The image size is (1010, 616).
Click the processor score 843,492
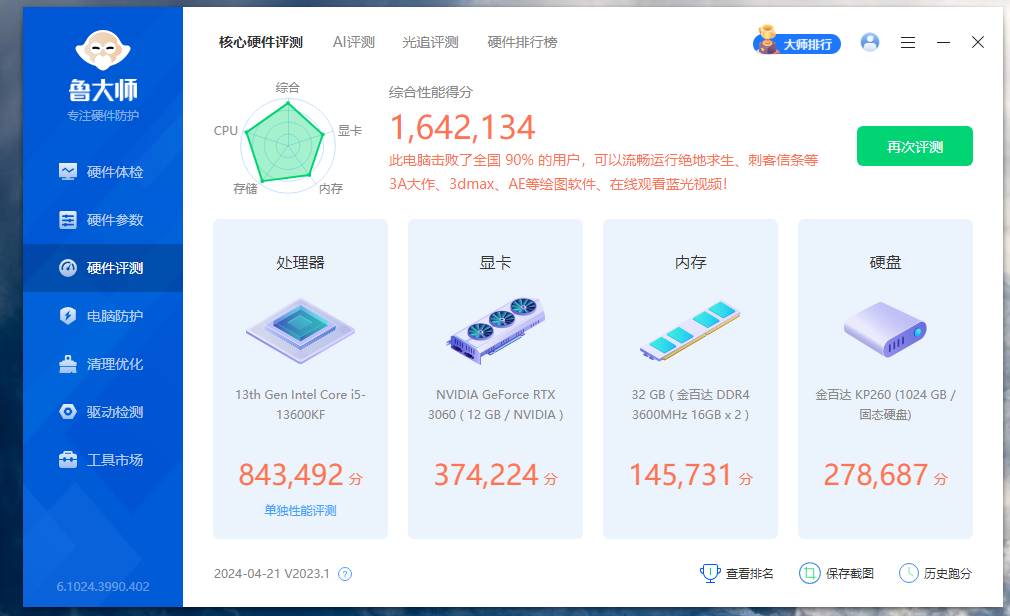(291, 475)
